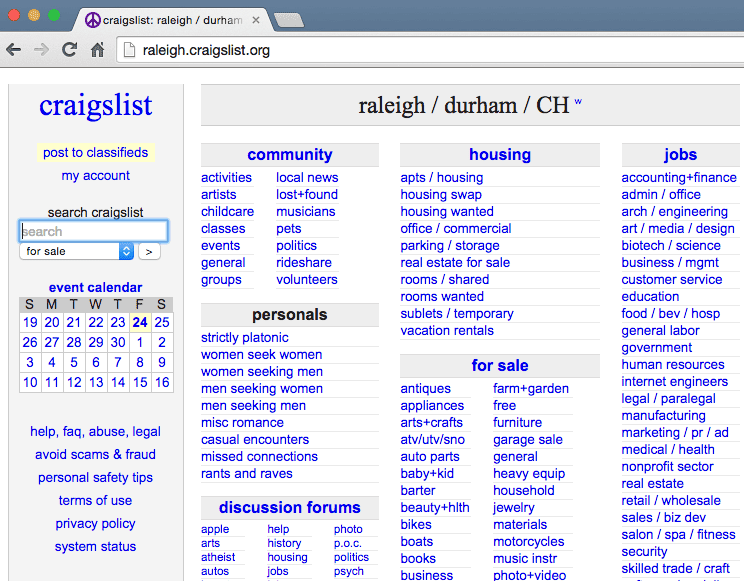The image size is (744, 581).
Task: Click the browser back arrow
Action: pyautogui.click(x=13, y=49)
